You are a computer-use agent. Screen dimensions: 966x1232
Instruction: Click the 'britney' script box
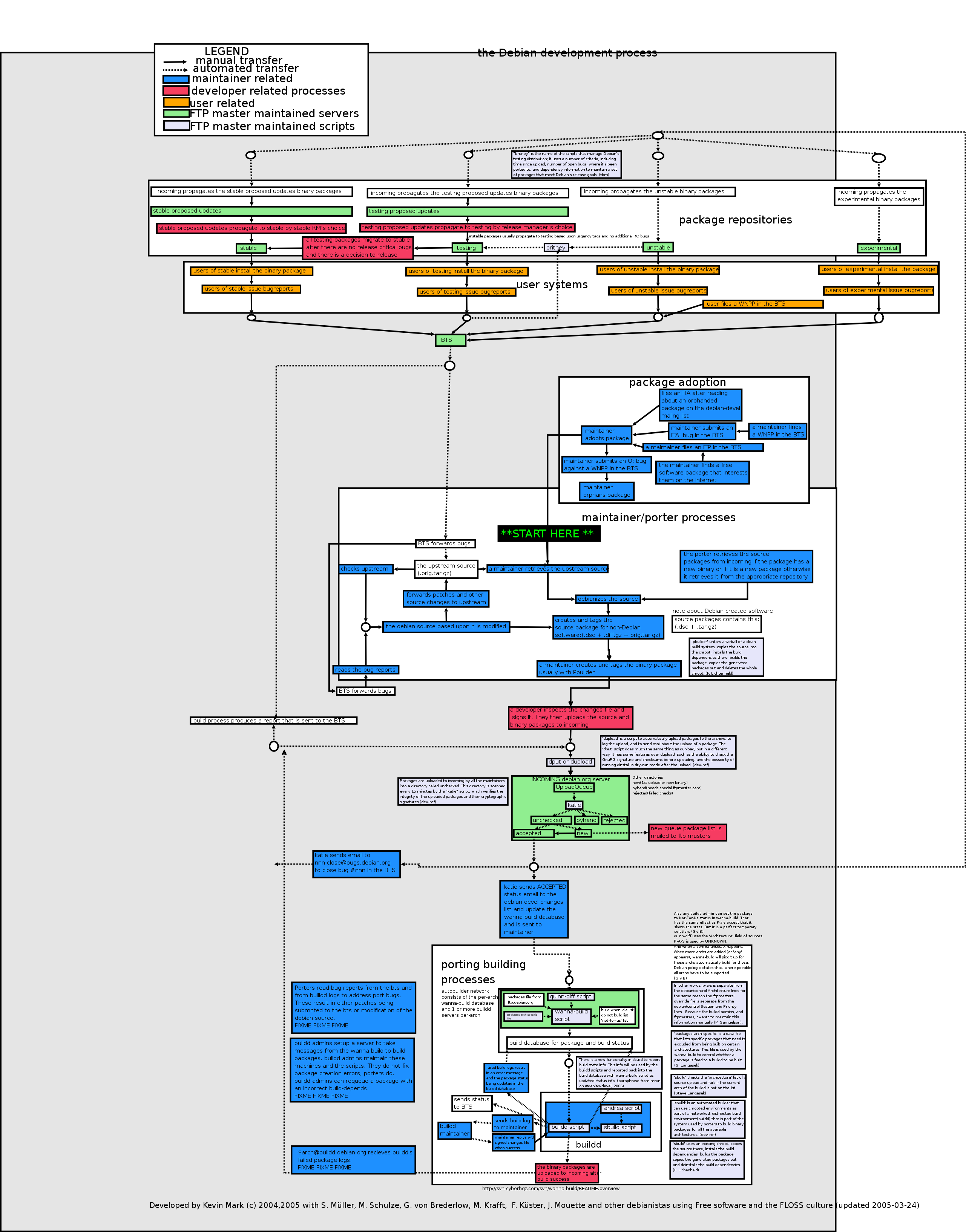(x=556, y=248)
